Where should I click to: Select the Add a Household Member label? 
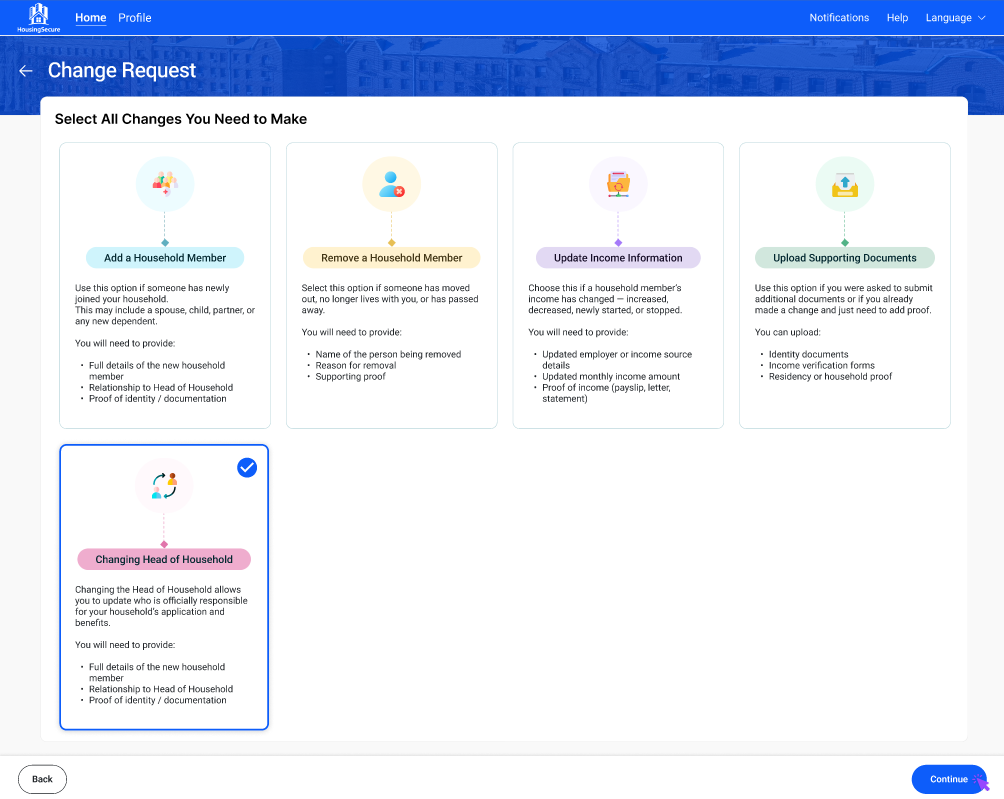(x=165, y=258)
